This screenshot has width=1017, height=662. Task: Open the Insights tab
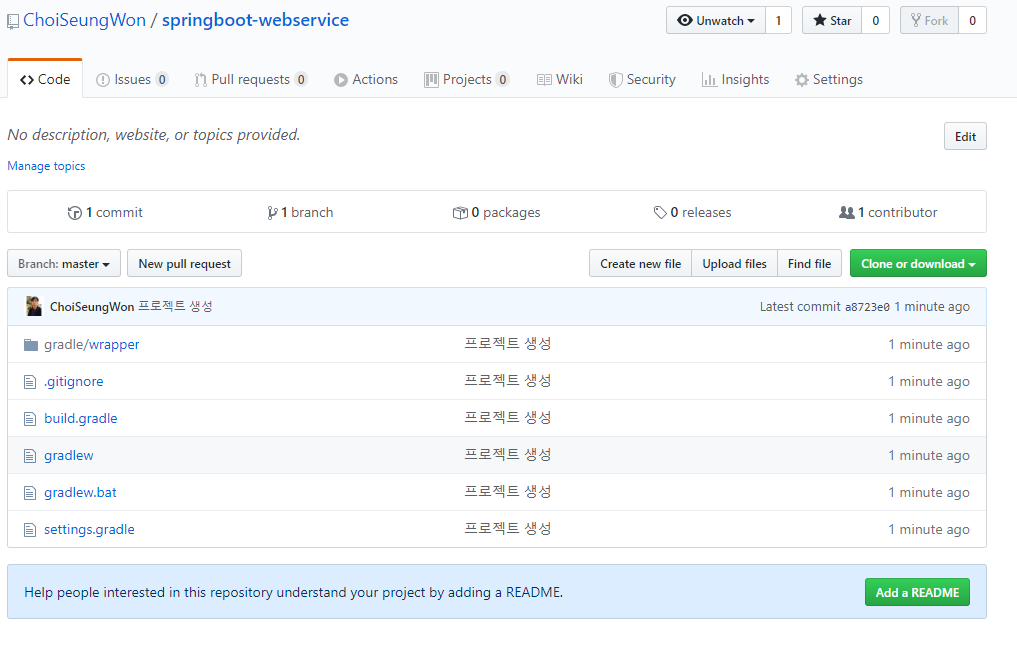[x=736, y=79]
